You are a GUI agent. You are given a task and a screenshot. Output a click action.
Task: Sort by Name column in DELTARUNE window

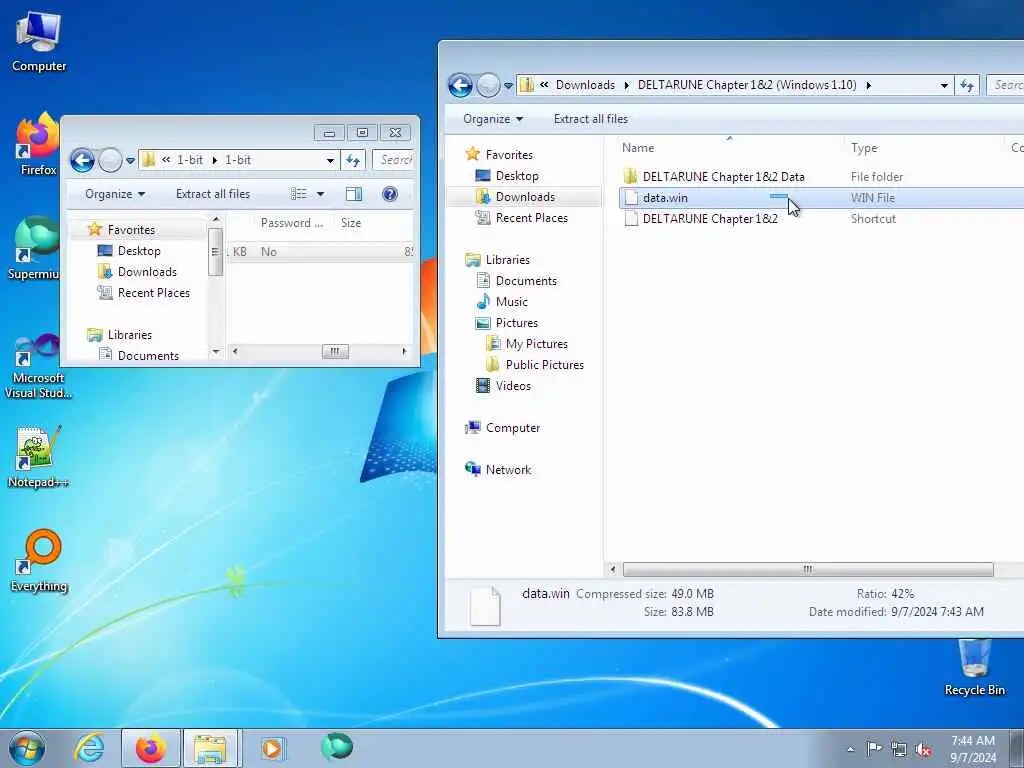point(729,148)
